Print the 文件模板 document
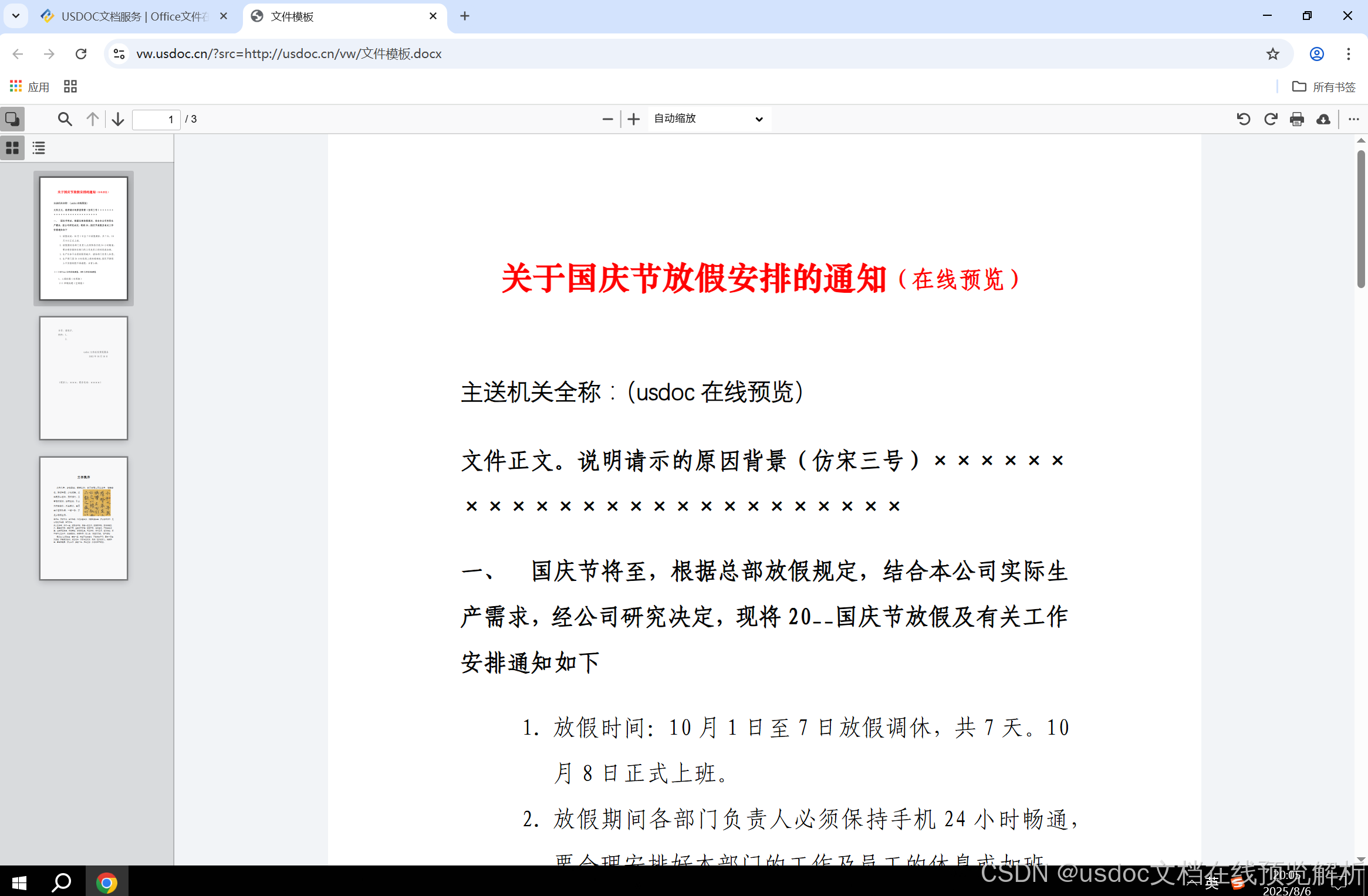 [x=1297, y=119]
